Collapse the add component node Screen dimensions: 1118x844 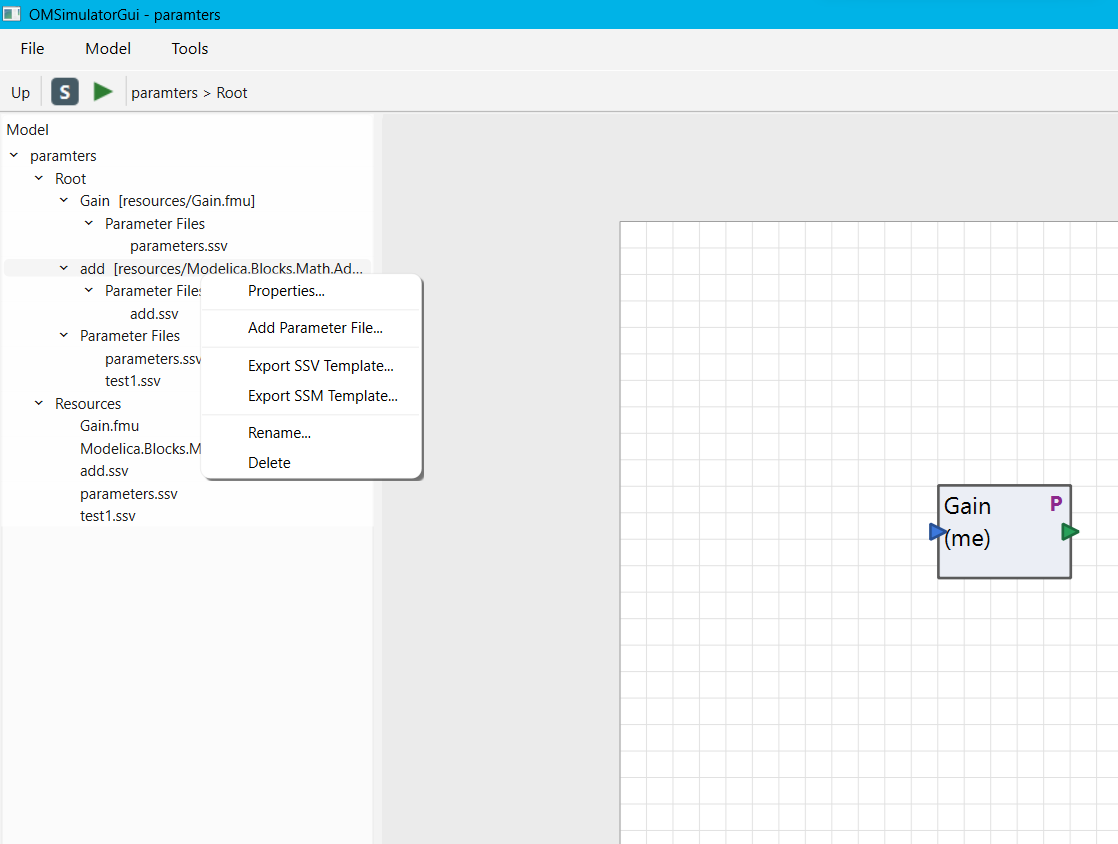(x=63, y=268)
